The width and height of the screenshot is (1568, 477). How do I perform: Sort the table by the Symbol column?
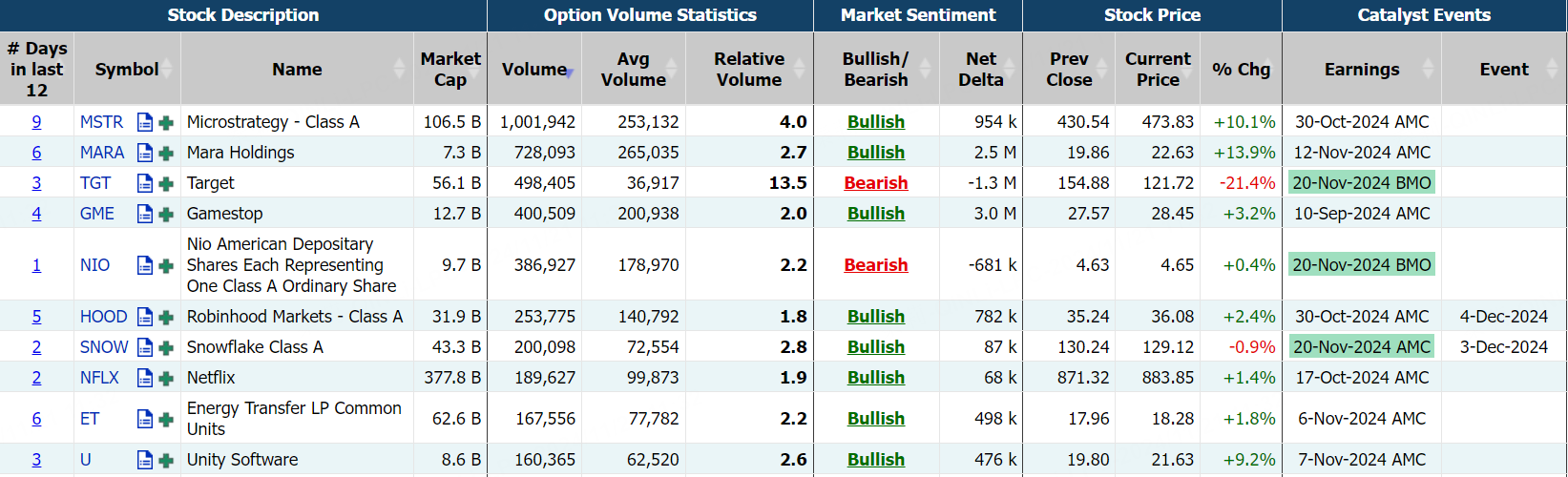(x=127, y=69)
